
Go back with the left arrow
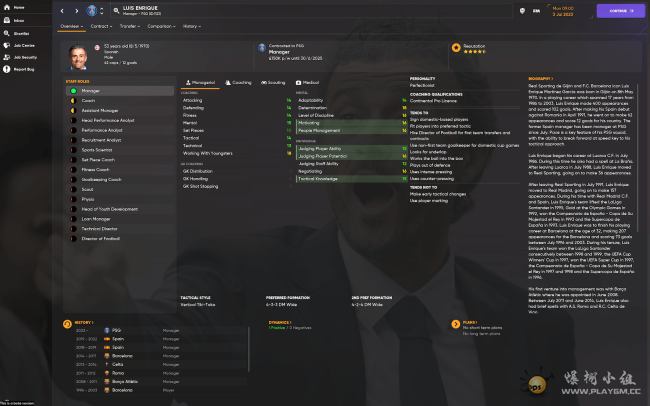pos(62,11)
